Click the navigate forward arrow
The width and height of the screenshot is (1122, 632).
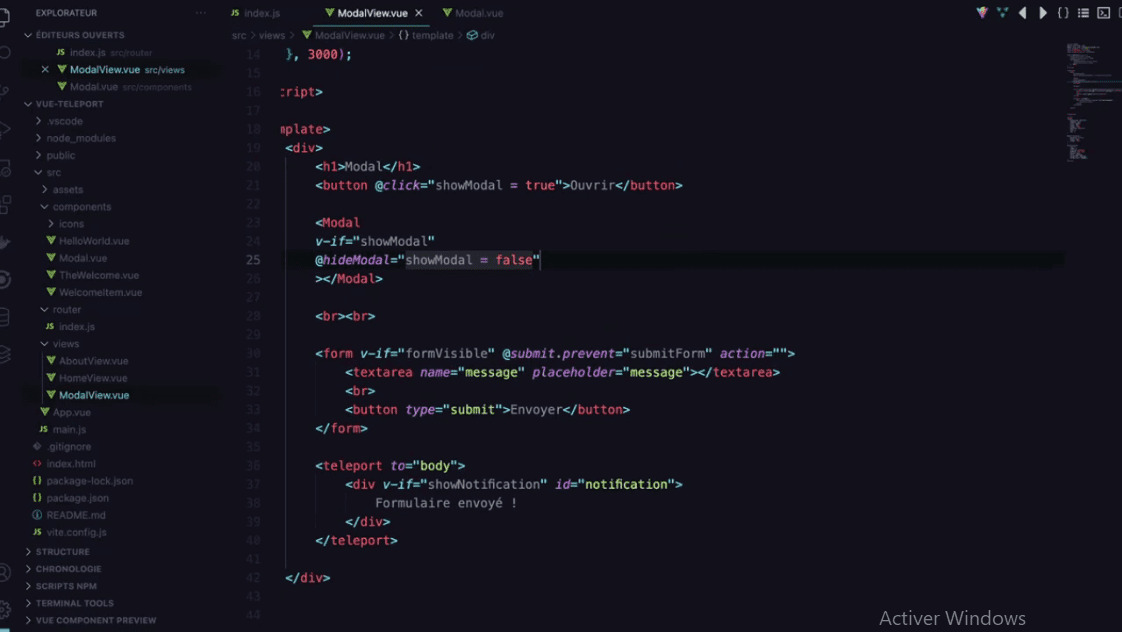1043,12
